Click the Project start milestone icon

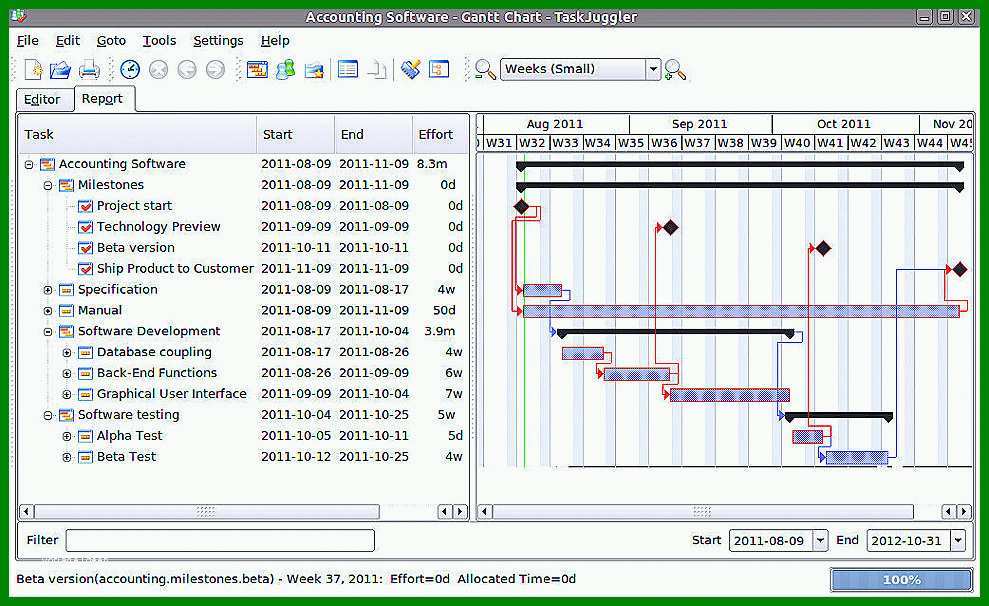[x=85, y=206]
